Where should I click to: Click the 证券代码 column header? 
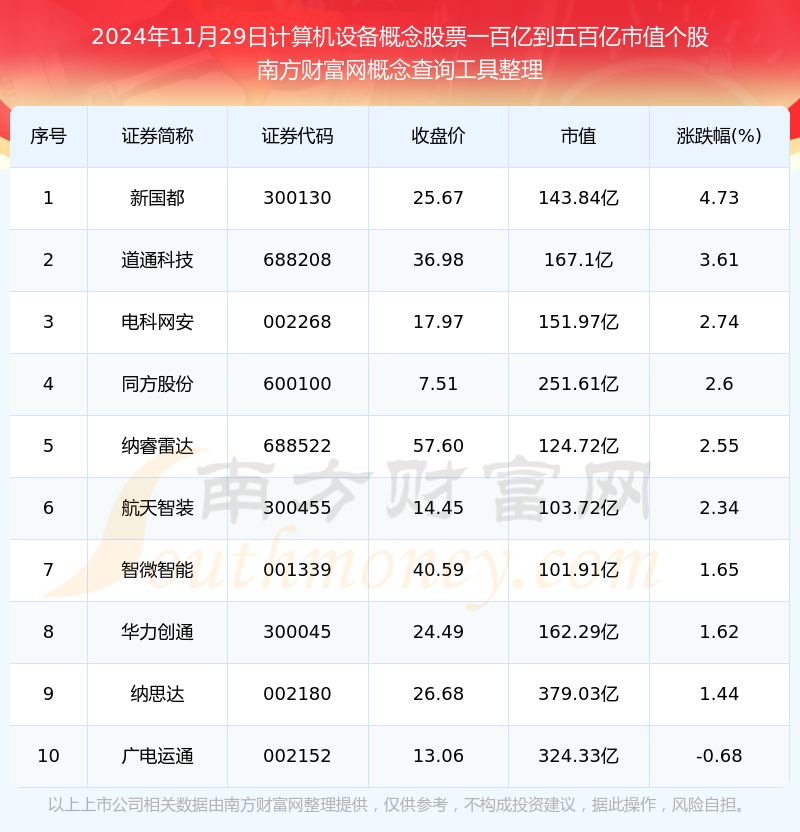point(297,136)
